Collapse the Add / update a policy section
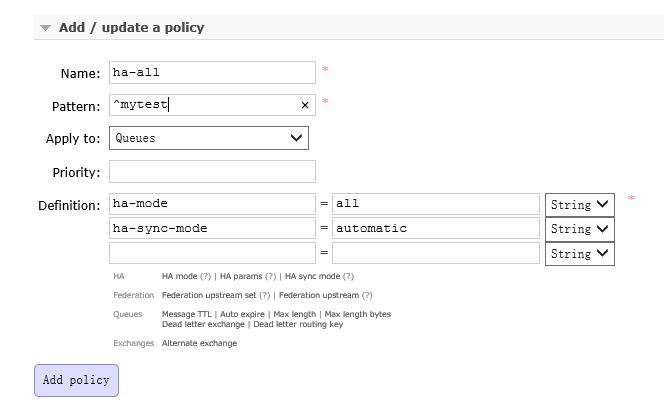The width and height of the screenshot is (664, 418). pyautogui.click(x=45, y=28)
